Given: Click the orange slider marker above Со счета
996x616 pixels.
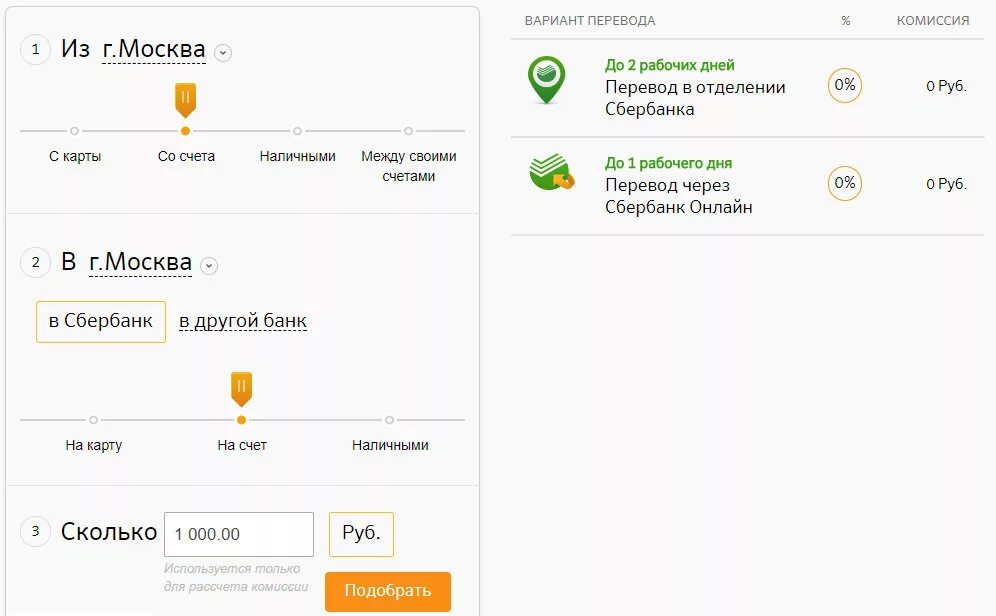Looking at the screenshot, I should 185,100.
